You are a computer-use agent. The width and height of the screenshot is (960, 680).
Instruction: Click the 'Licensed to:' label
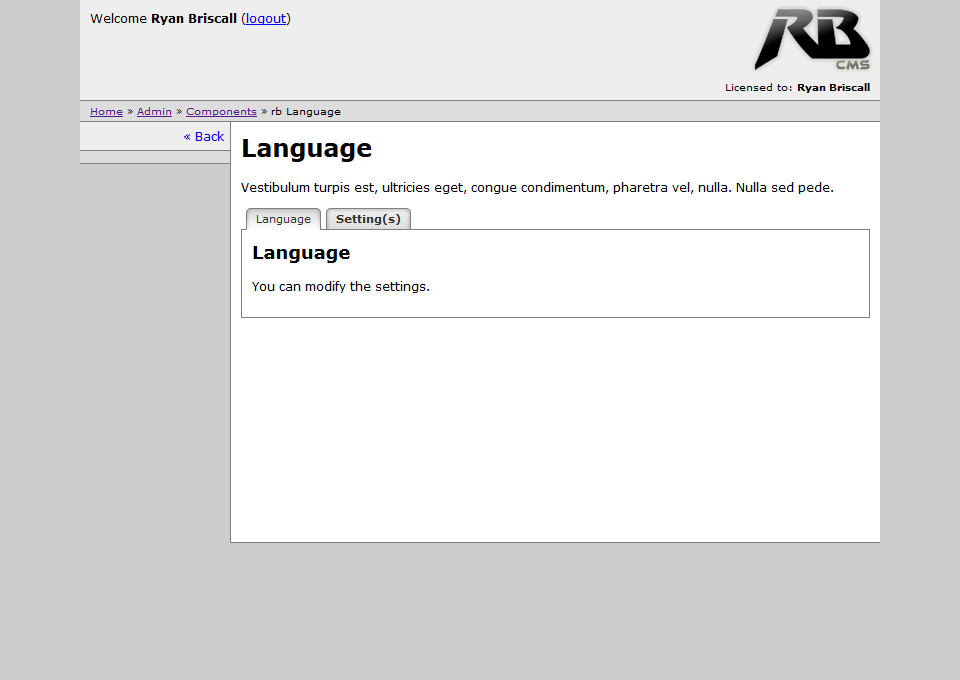(759, 88)
